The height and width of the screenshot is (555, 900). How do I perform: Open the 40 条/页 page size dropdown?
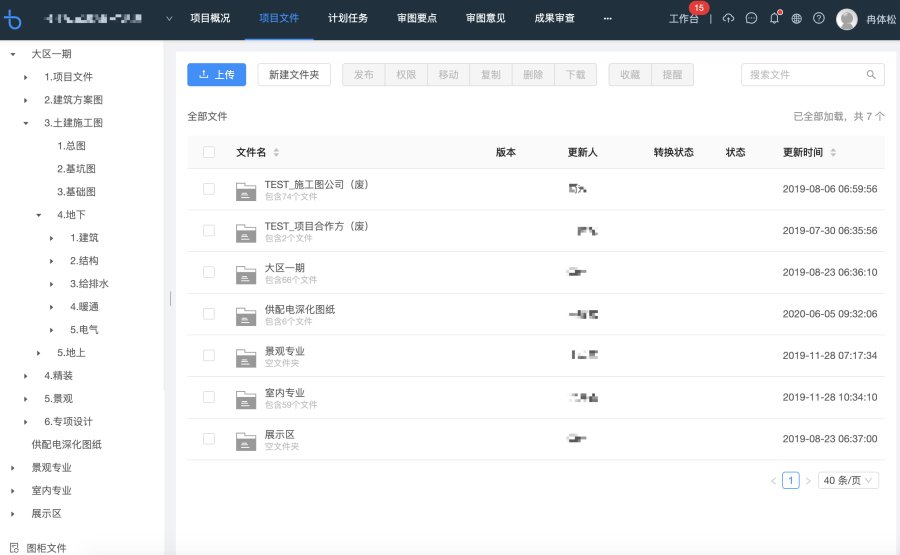(848, 480)
